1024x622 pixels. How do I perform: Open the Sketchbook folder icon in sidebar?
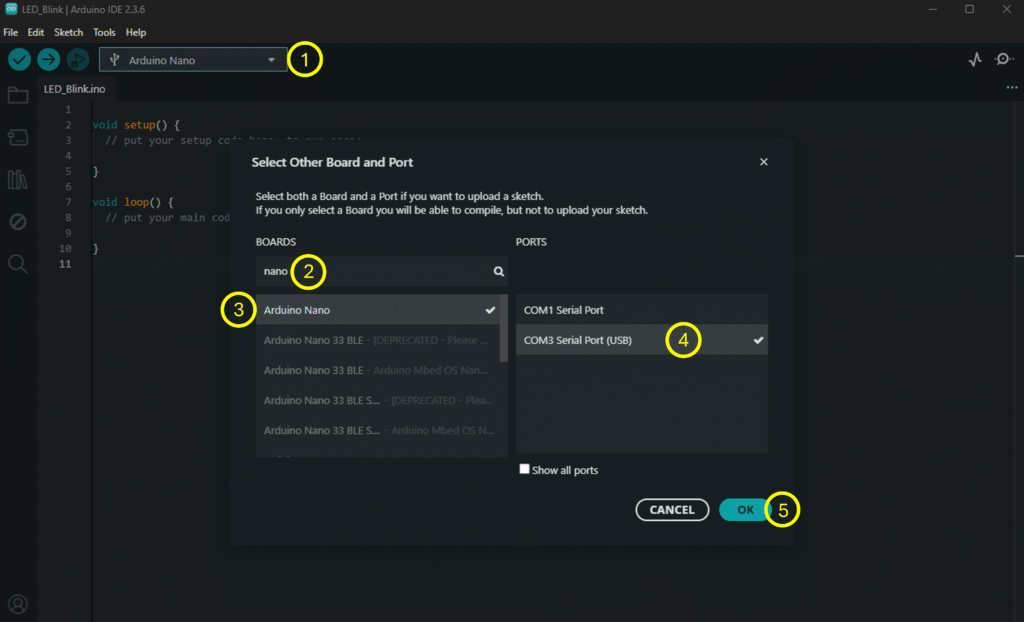pyautogui.click(x=18, y=96)
